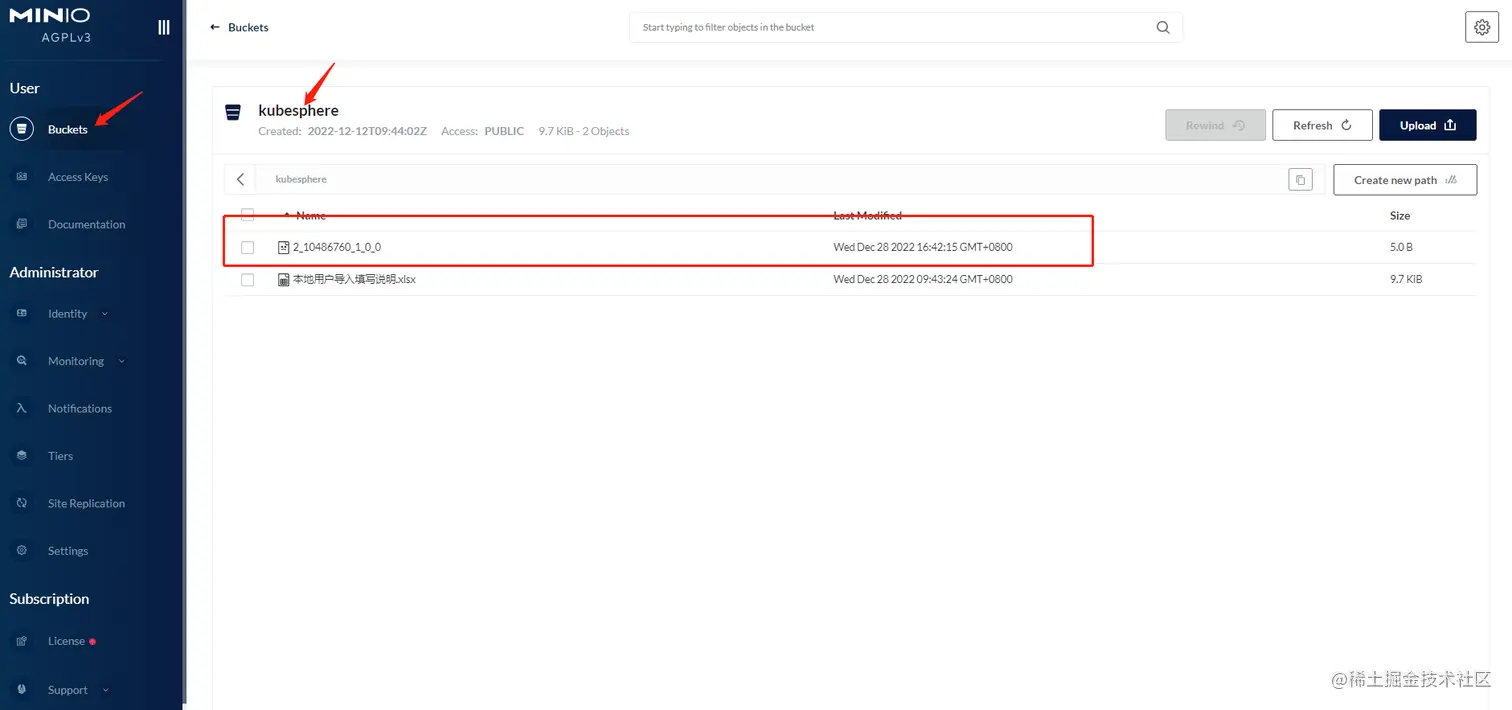Open the Tiers menu item

pos(61,456)
